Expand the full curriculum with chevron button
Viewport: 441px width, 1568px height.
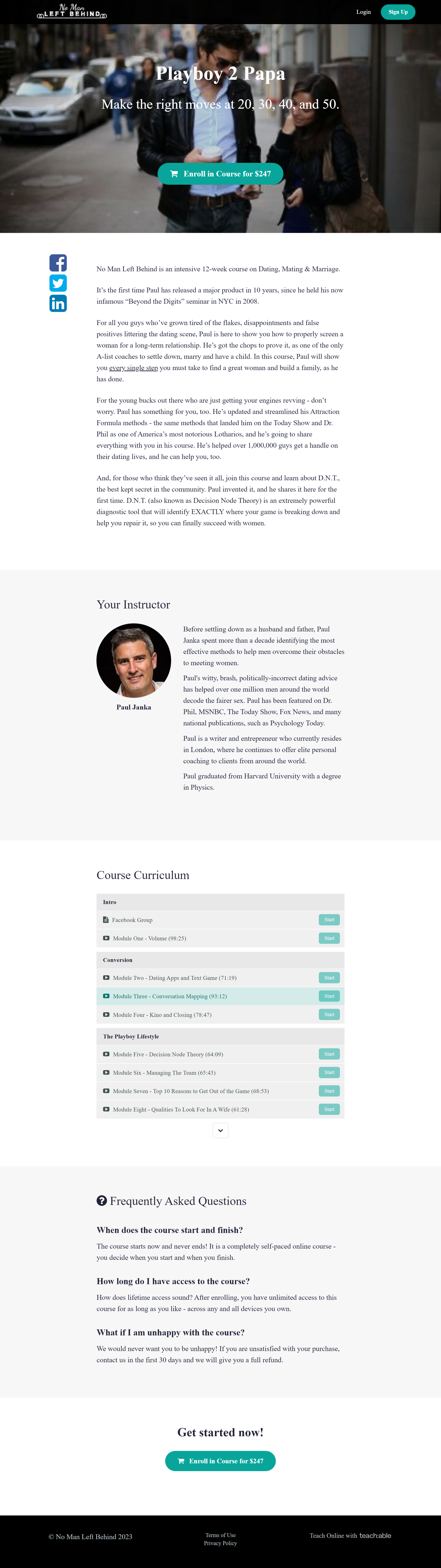coord(220,1130)
